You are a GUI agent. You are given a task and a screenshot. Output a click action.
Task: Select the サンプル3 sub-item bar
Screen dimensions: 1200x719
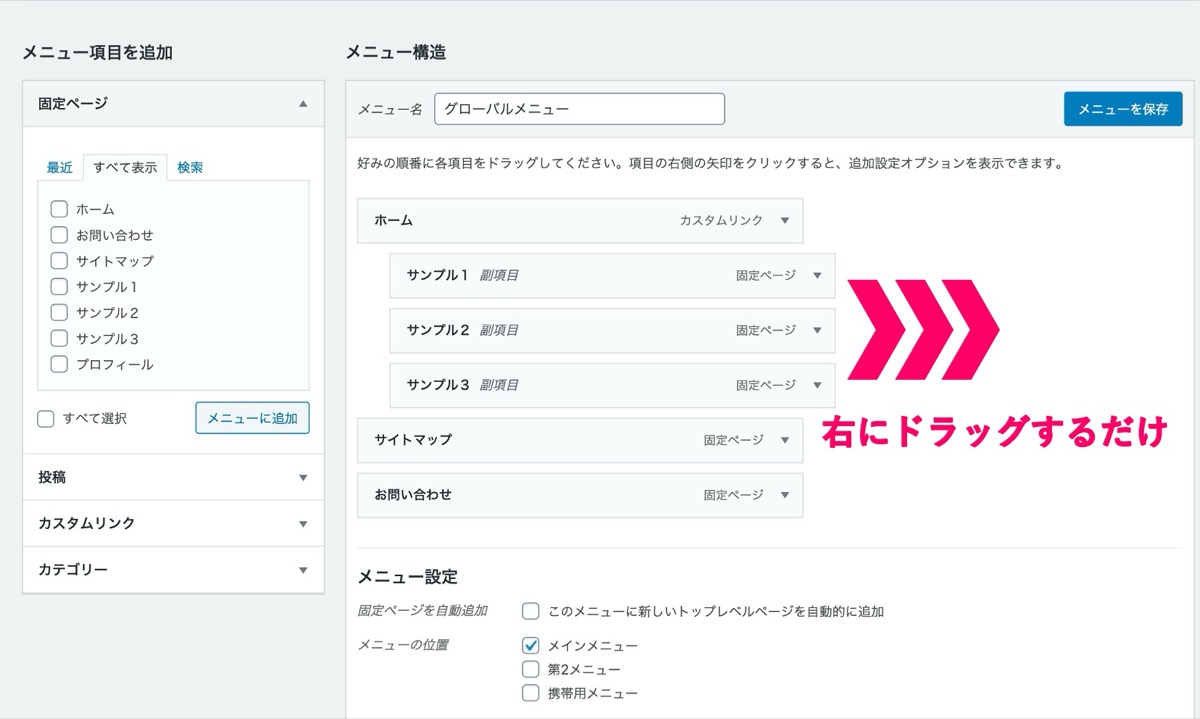(x=612, y=385)
